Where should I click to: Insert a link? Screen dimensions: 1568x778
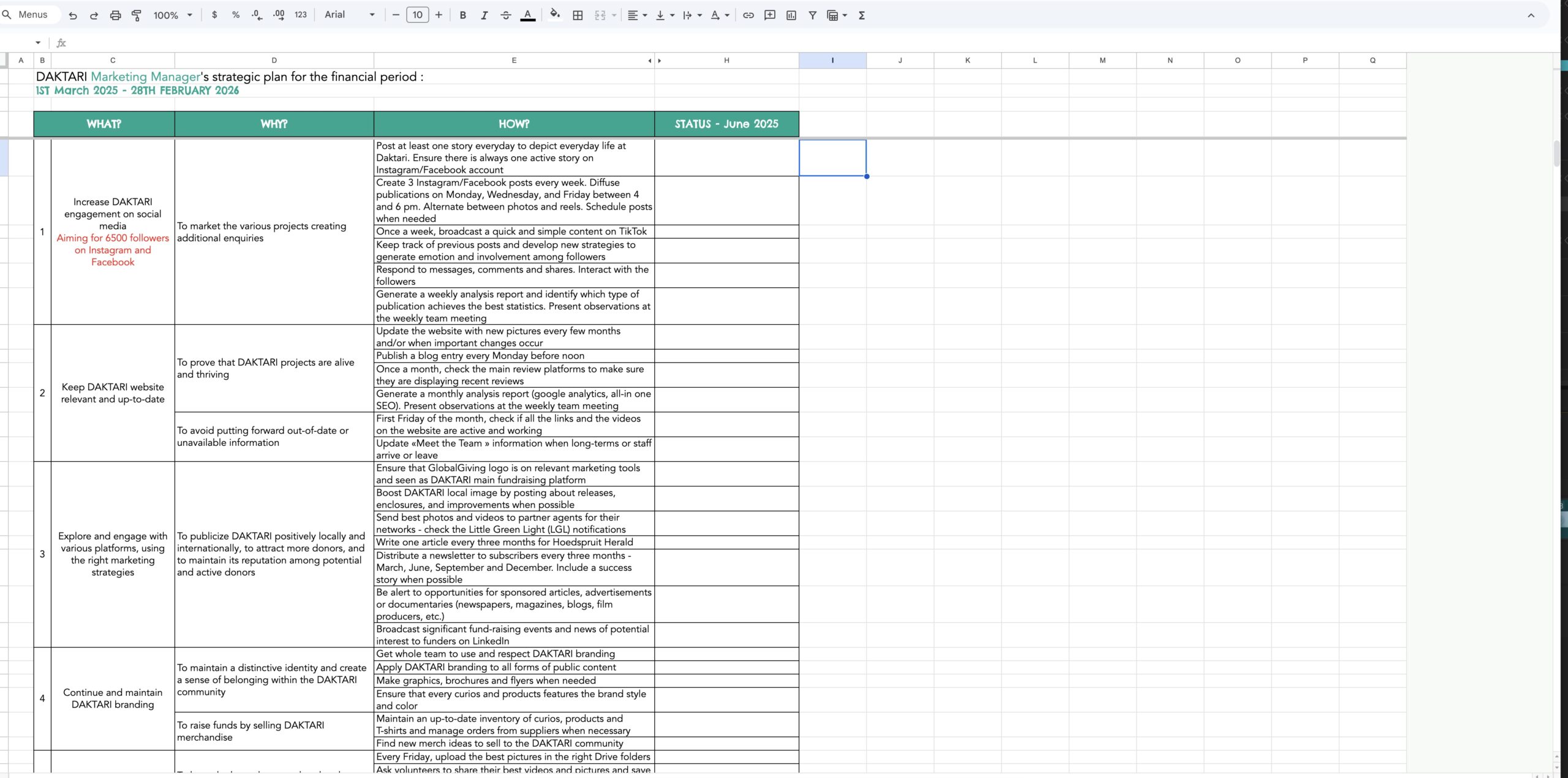pos(748,15)
